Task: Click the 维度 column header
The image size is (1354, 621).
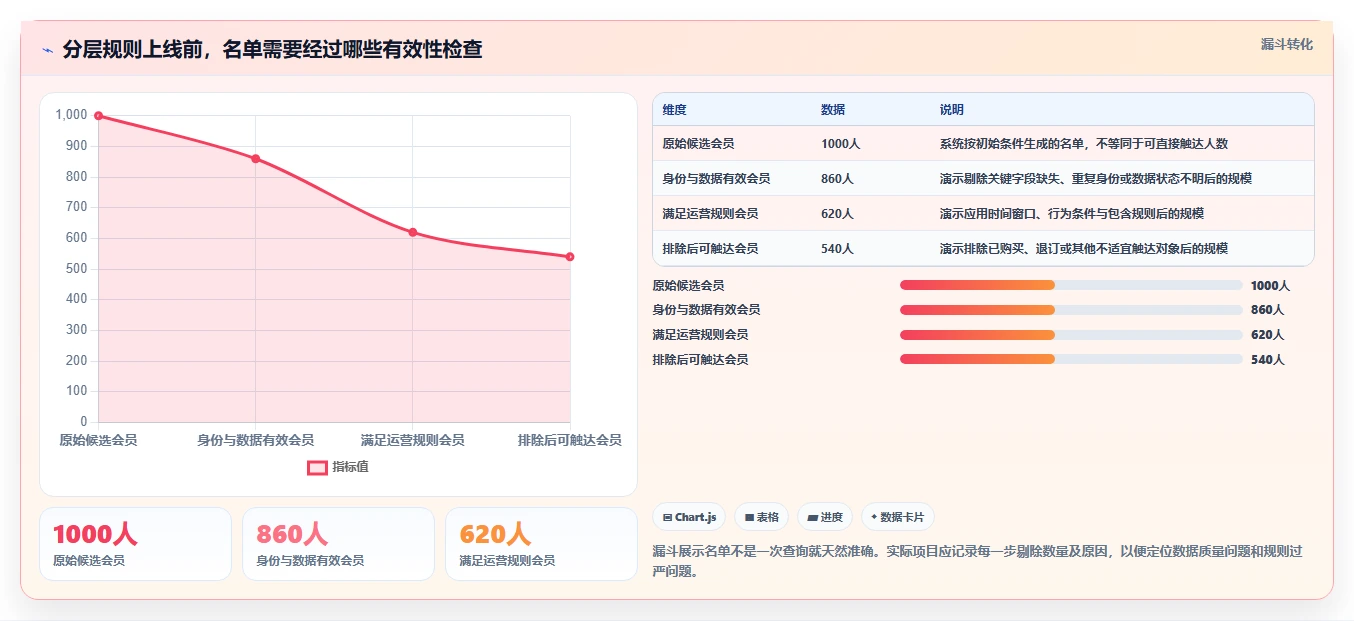Action: pos(674,110)
